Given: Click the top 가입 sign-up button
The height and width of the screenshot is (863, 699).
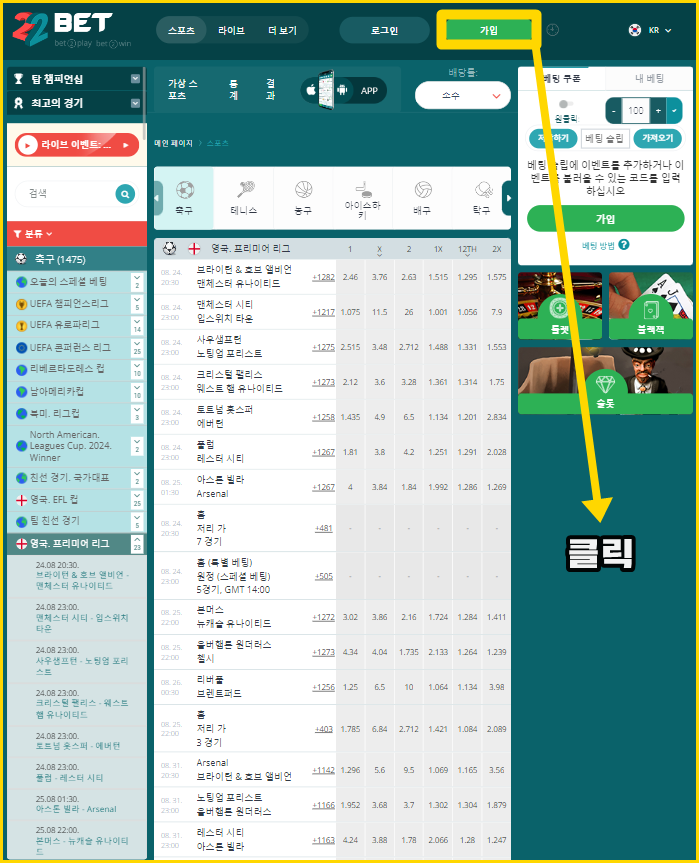Looking at the screenshot, I should (x=489, y=30).
